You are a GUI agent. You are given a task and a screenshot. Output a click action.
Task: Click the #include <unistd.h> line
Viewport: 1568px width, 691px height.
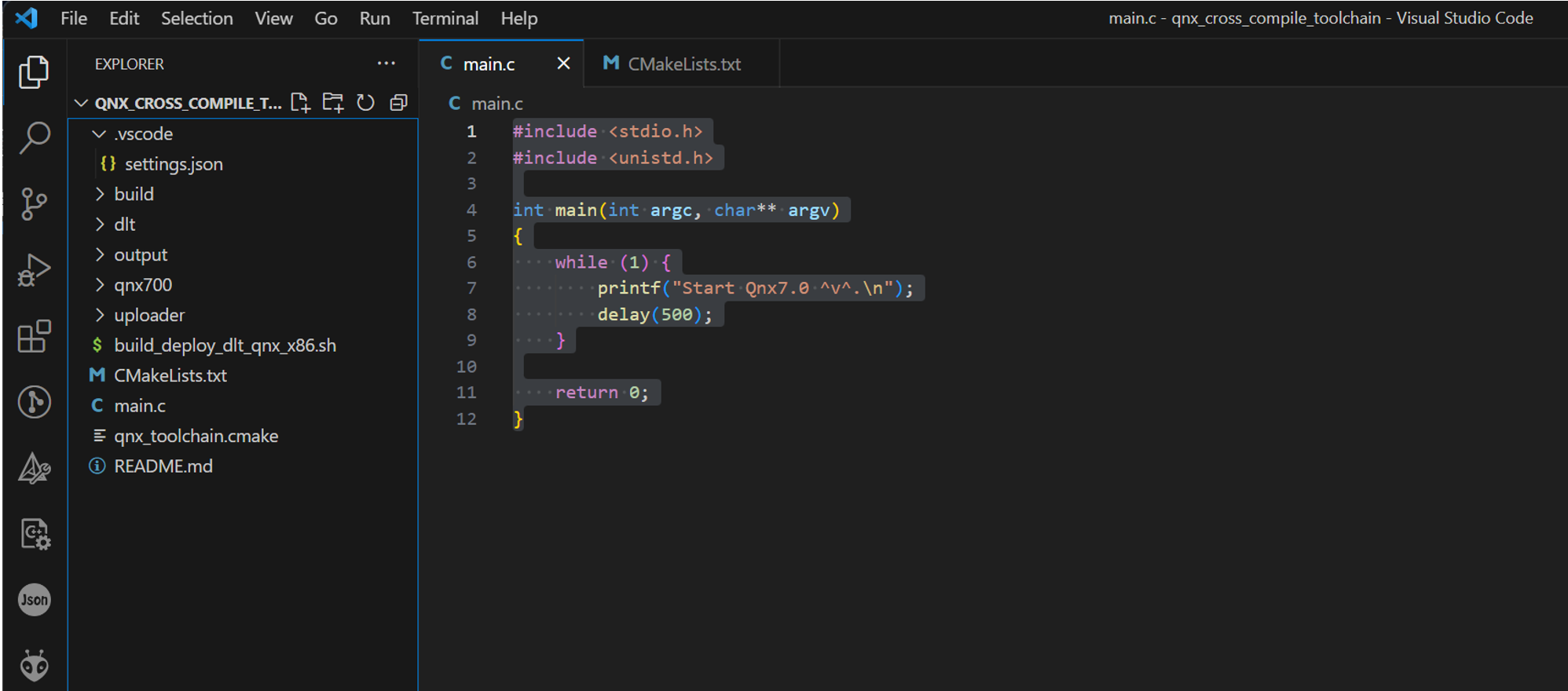613,158
